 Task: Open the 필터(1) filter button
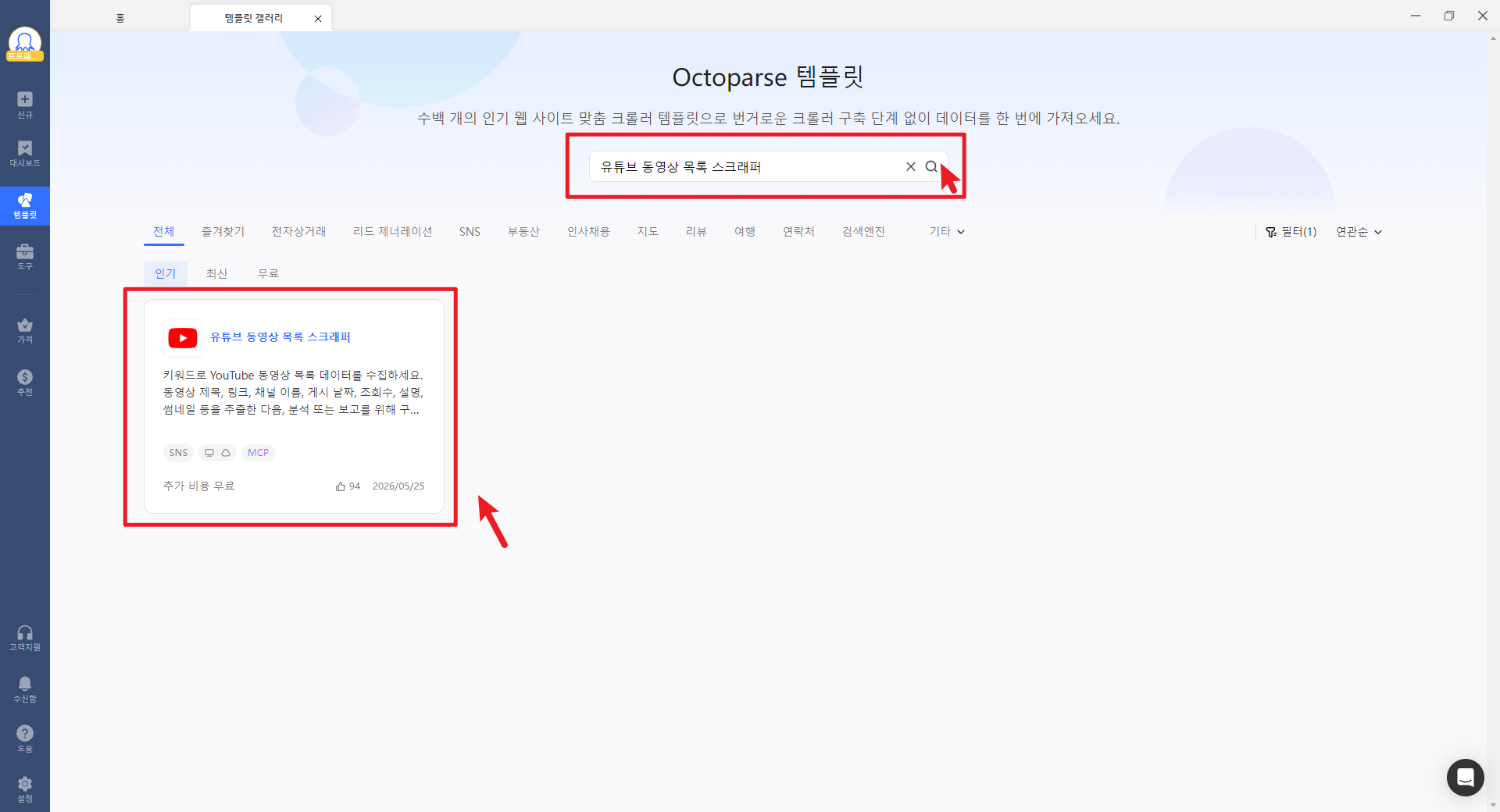point(1291,232)
